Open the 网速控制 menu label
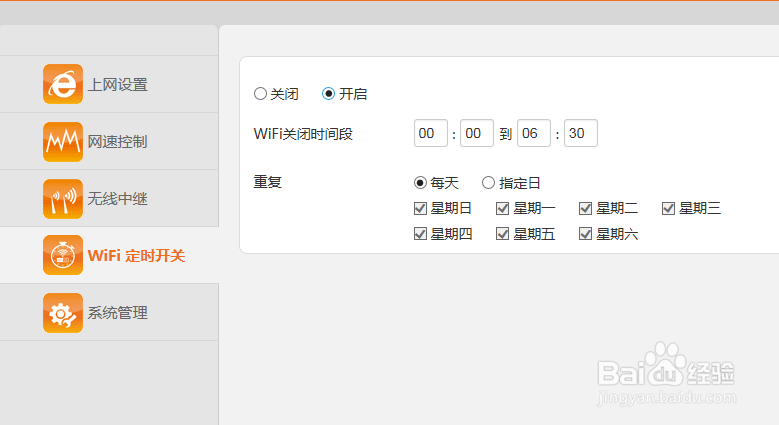 click(118, 142)
